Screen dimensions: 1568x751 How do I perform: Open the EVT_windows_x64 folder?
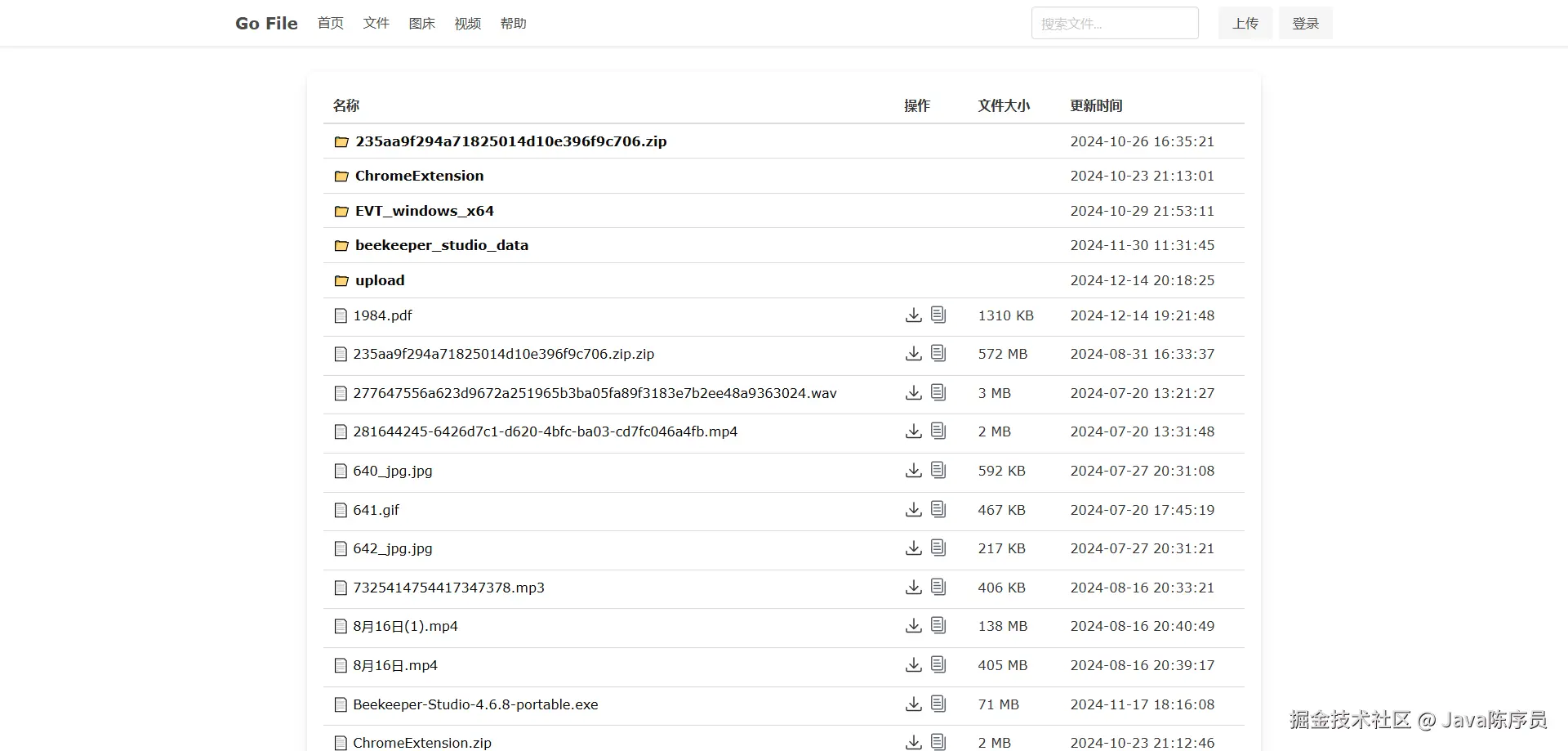424,211
